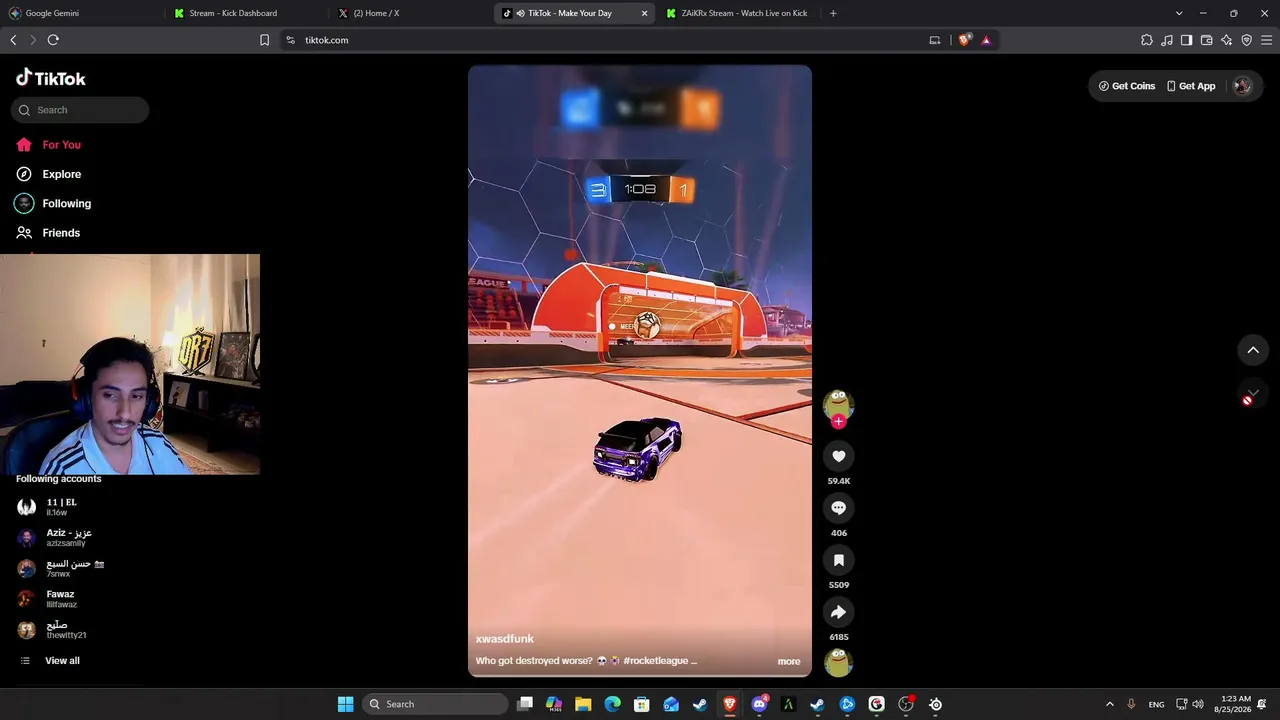Screen dimensions: 1280x720
Task: Open your profile avatar menu
Action: coord(1242,86)
